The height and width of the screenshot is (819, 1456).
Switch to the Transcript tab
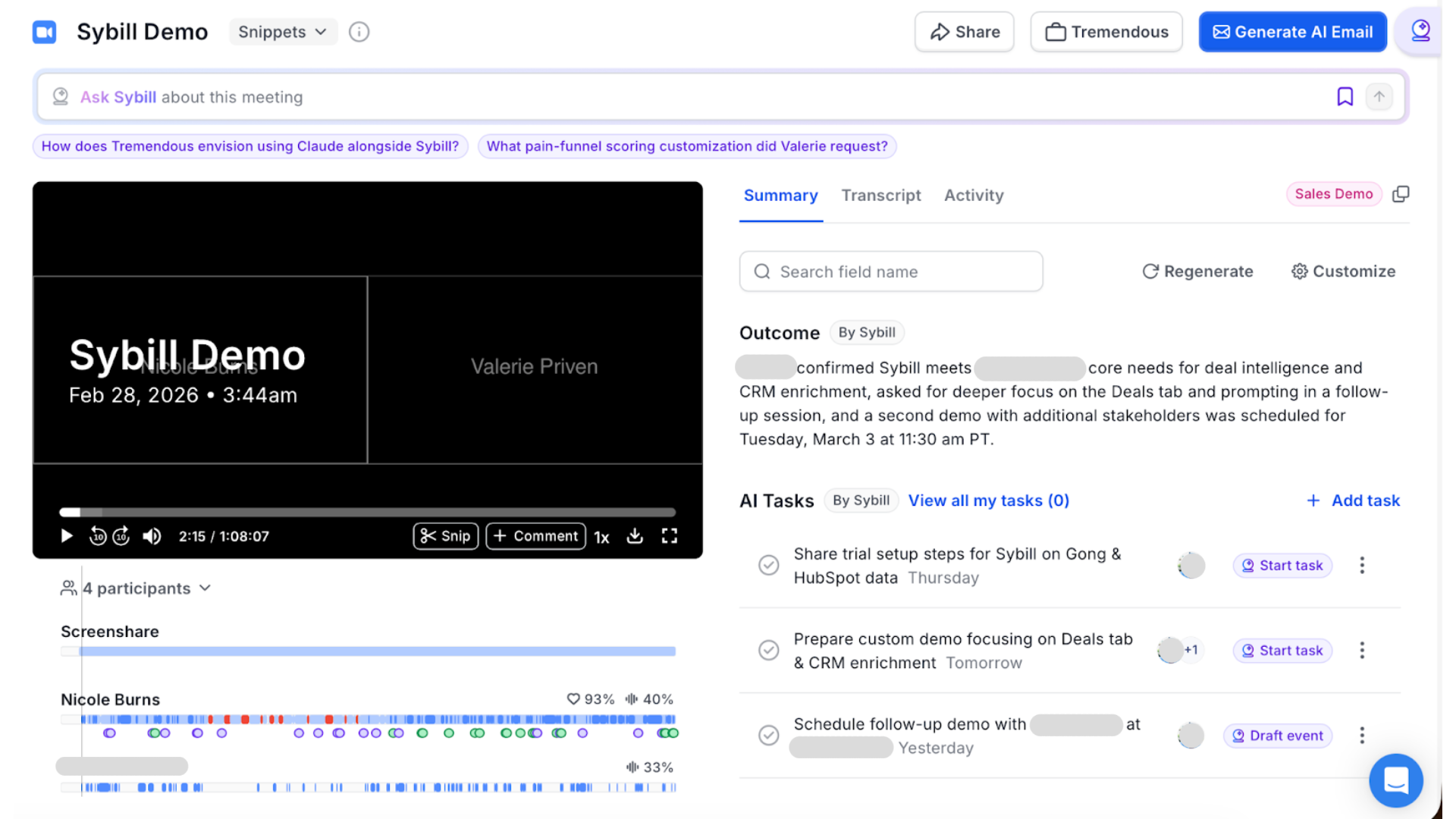click(881, 196)
